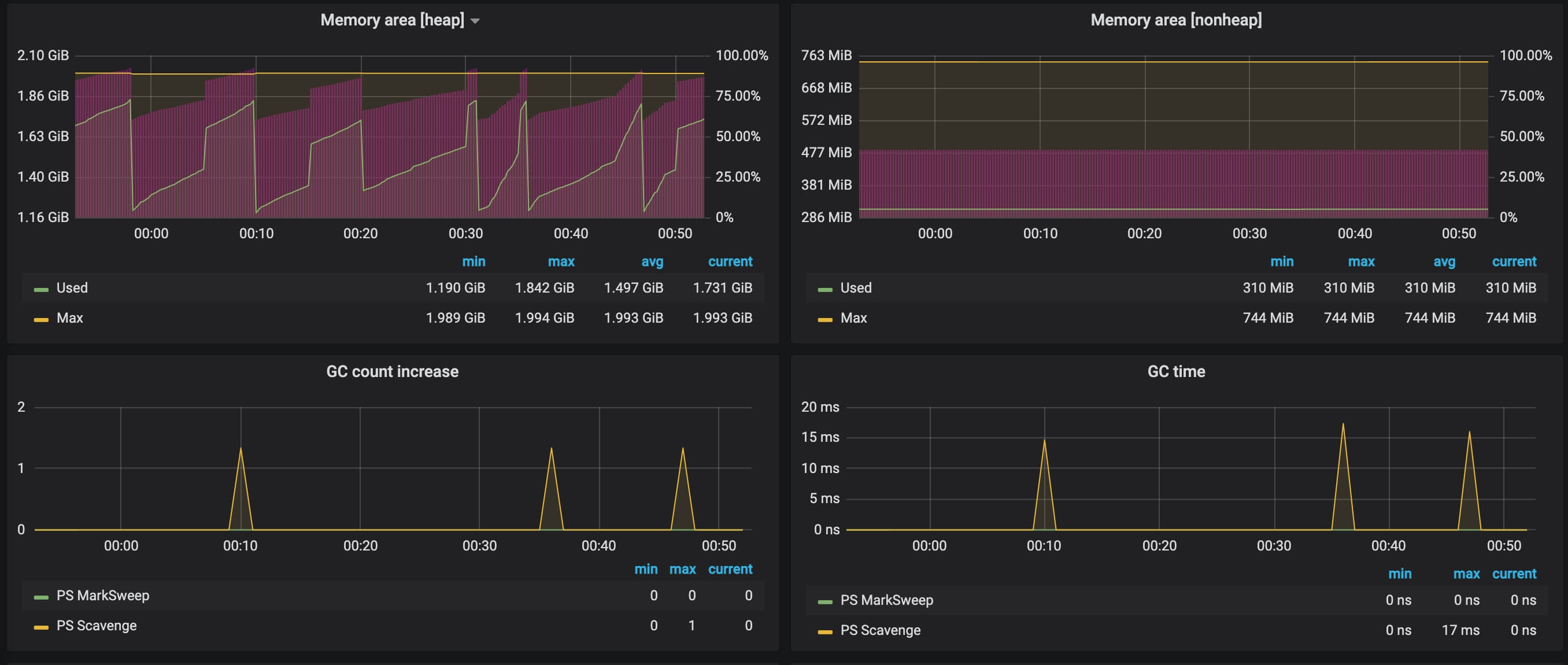Viewport: 1568px width, 665px height.
Task: Click the GC count spike near 00:10
Action: tap(241, 450)
